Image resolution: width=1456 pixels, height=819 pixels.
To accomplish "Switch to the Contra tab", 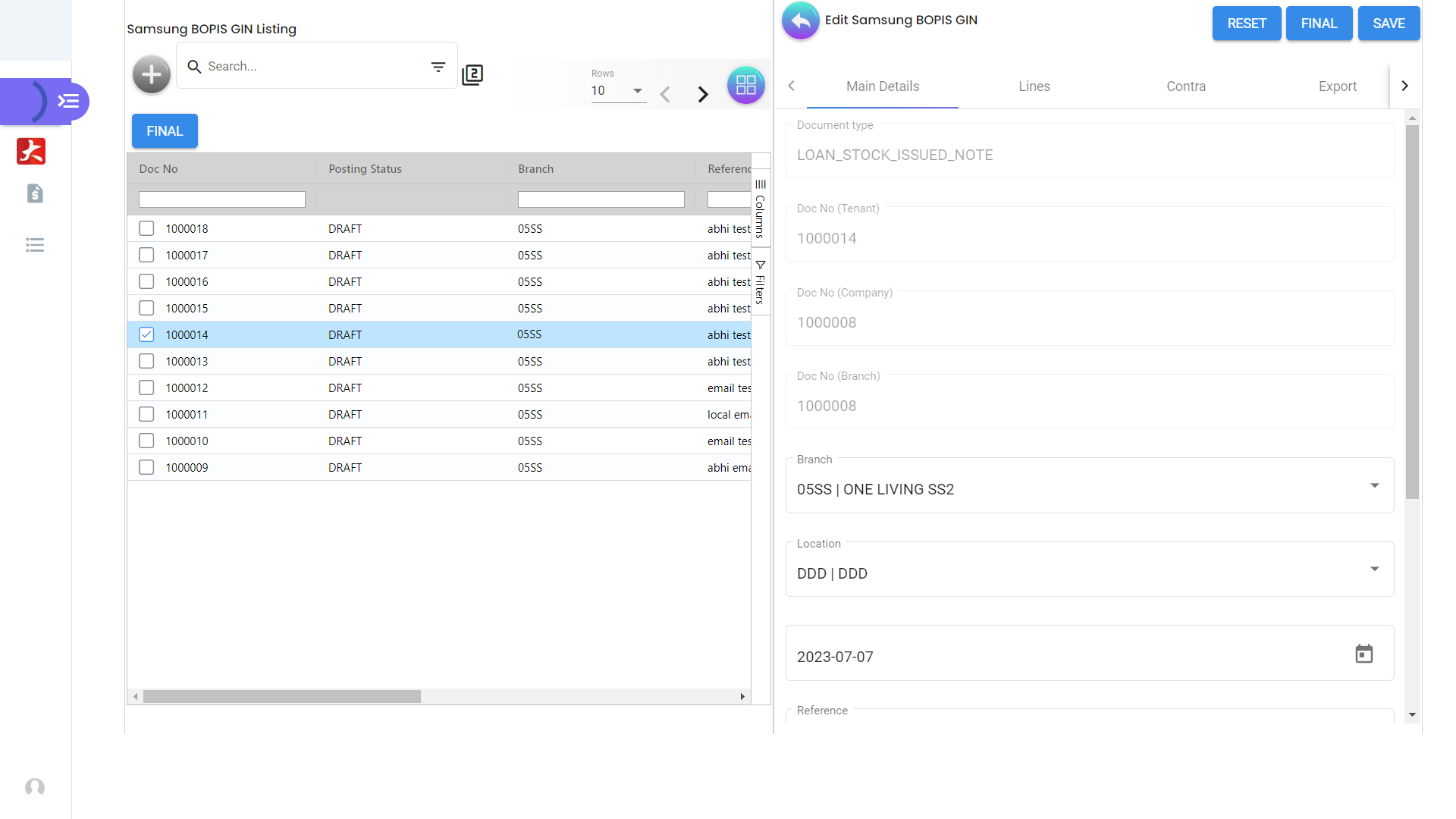I will 1185,86.
